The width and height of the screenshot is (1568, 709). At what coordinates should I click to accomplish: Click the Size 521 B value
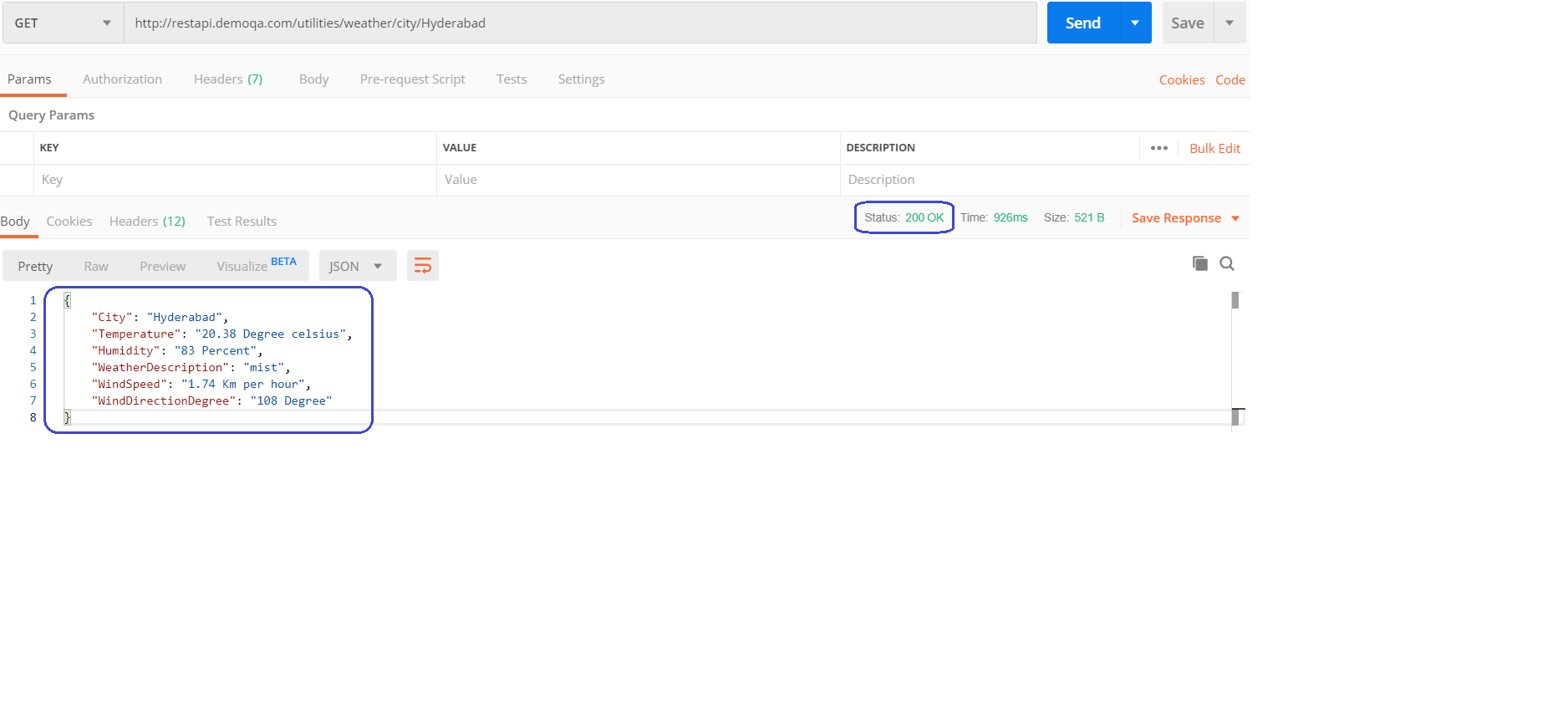coord(1089,217)
